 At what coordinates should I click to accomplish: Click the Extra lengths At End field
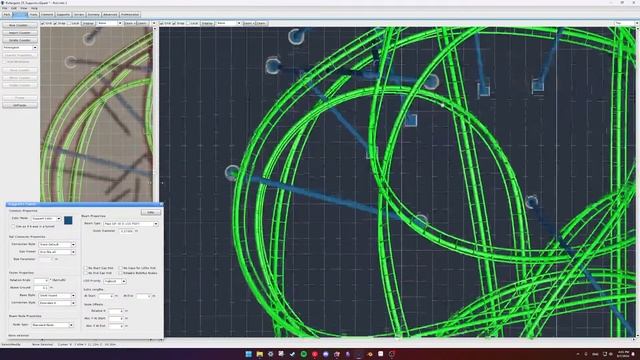pyautogui.click(x=143, y=296)
